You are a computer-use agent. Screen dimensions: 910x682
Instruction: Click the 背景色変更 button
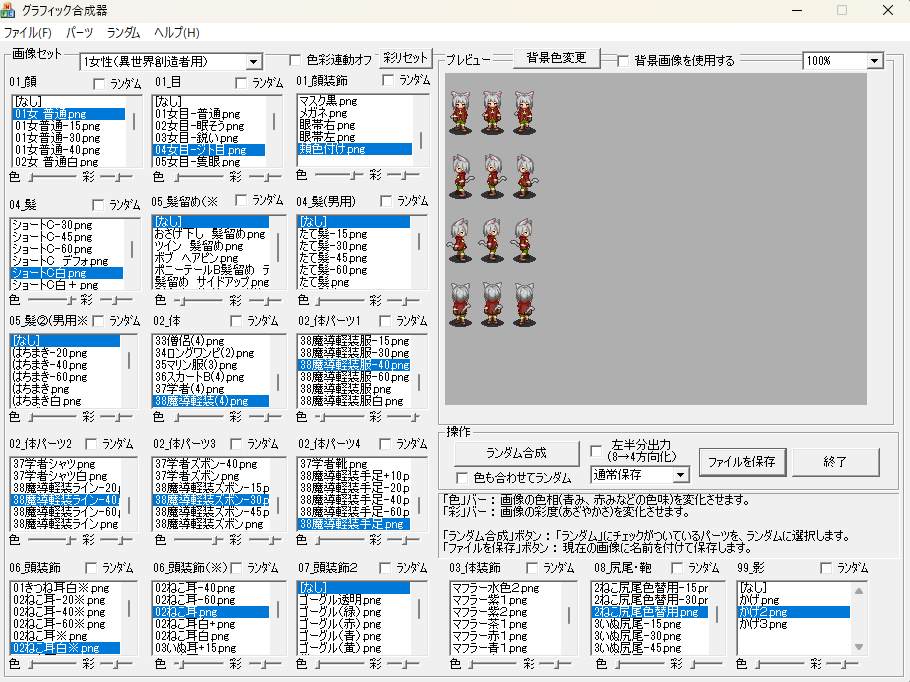tap(556, 58)
